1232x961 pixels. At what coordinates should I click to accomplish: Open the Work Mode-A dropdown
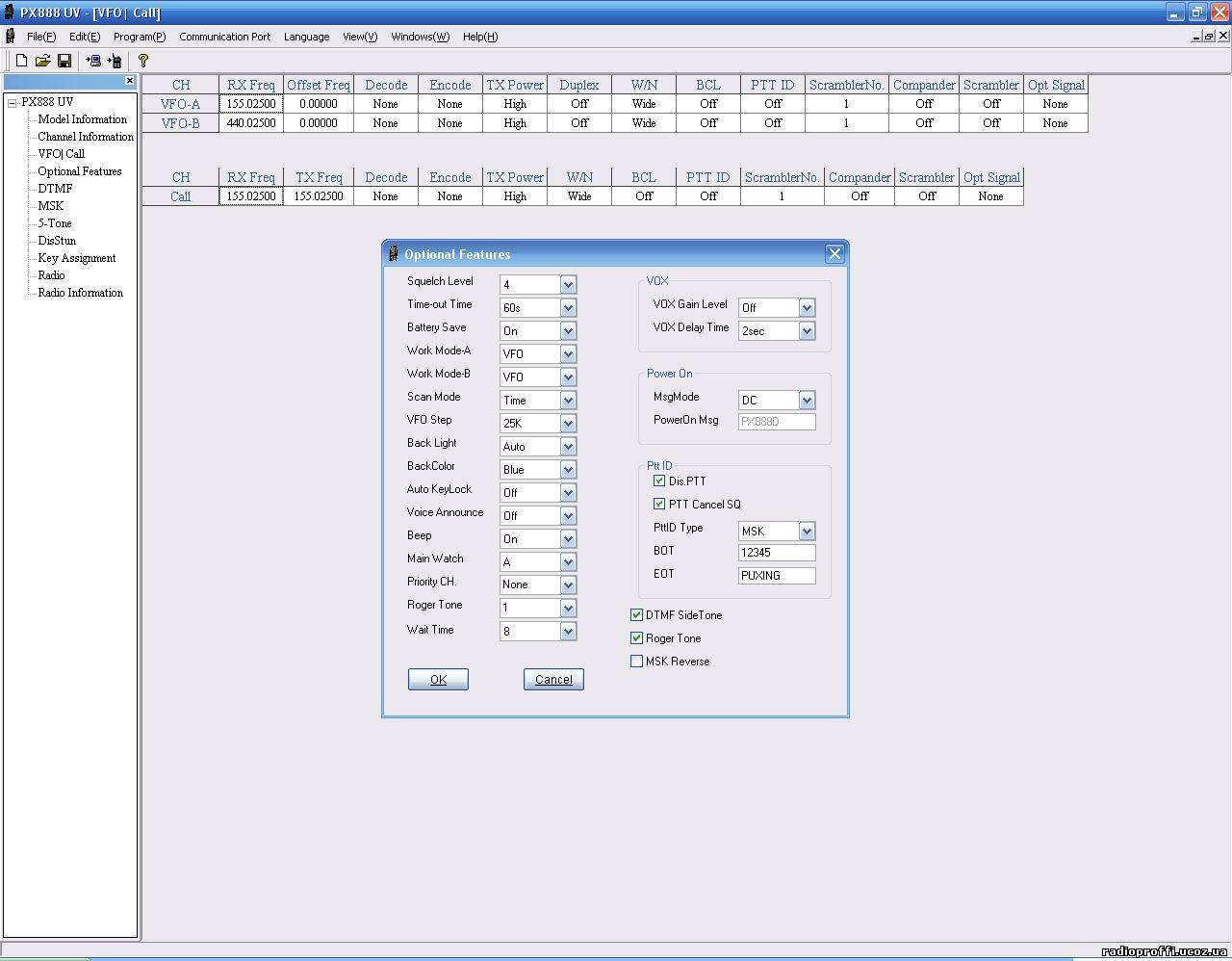(x=568, y=353)
